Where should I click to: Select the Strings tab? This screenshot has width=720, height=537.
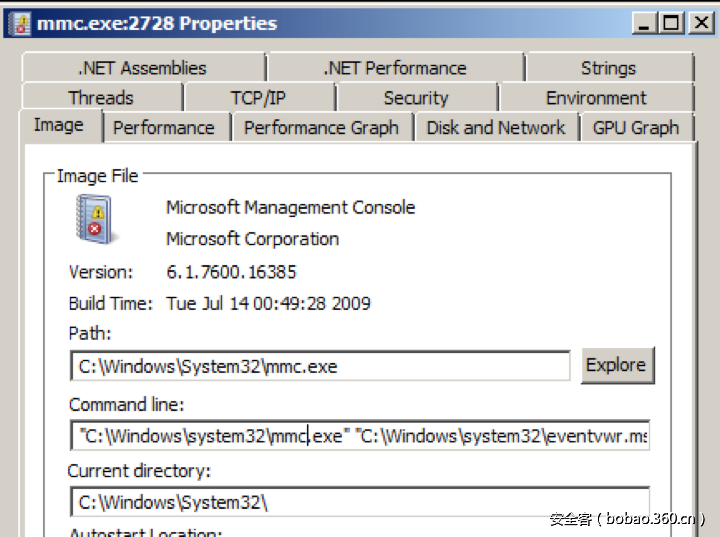coord(608,68)
